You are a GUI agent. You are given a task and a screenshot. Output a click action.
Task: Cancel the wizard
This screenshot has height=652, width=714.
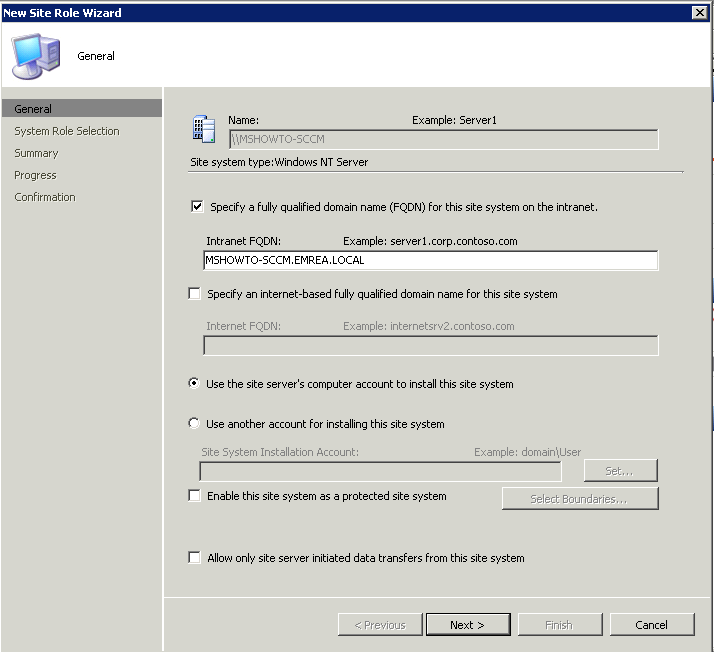coord(652,625)
